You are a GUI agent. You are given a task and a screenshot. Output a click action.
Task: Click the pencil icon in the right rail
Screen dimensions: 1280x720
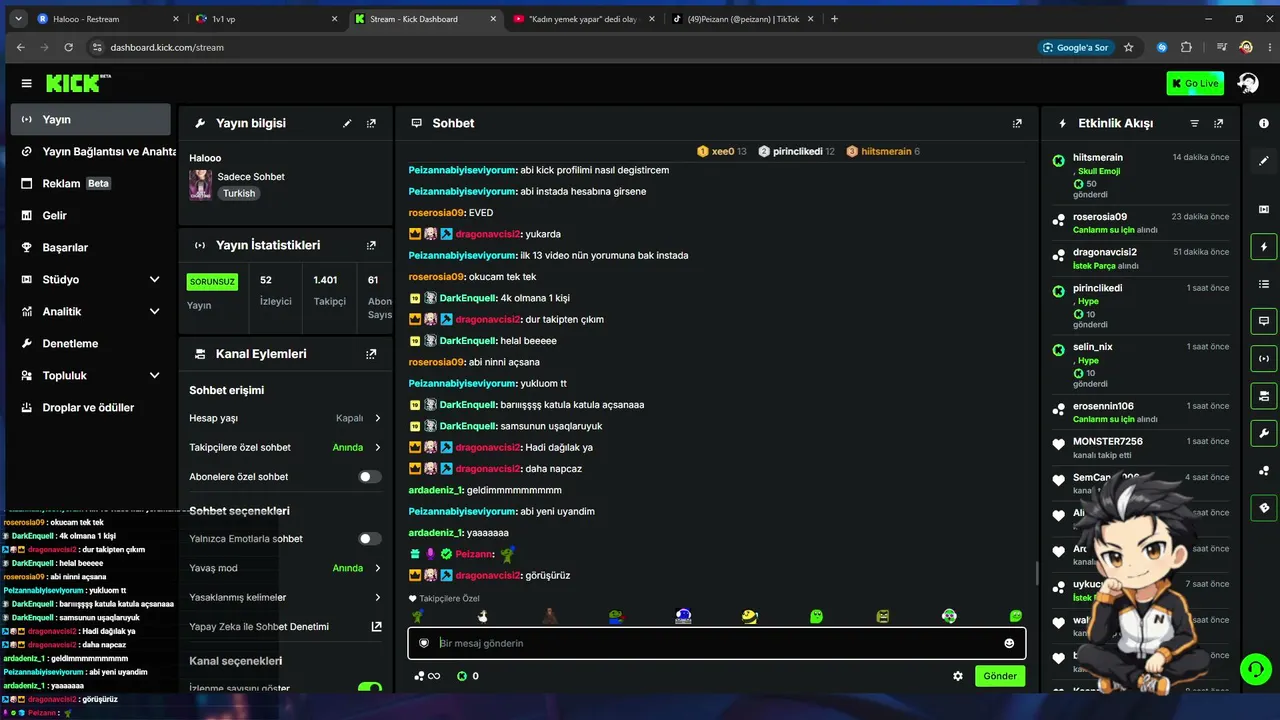click(1264, 160)
